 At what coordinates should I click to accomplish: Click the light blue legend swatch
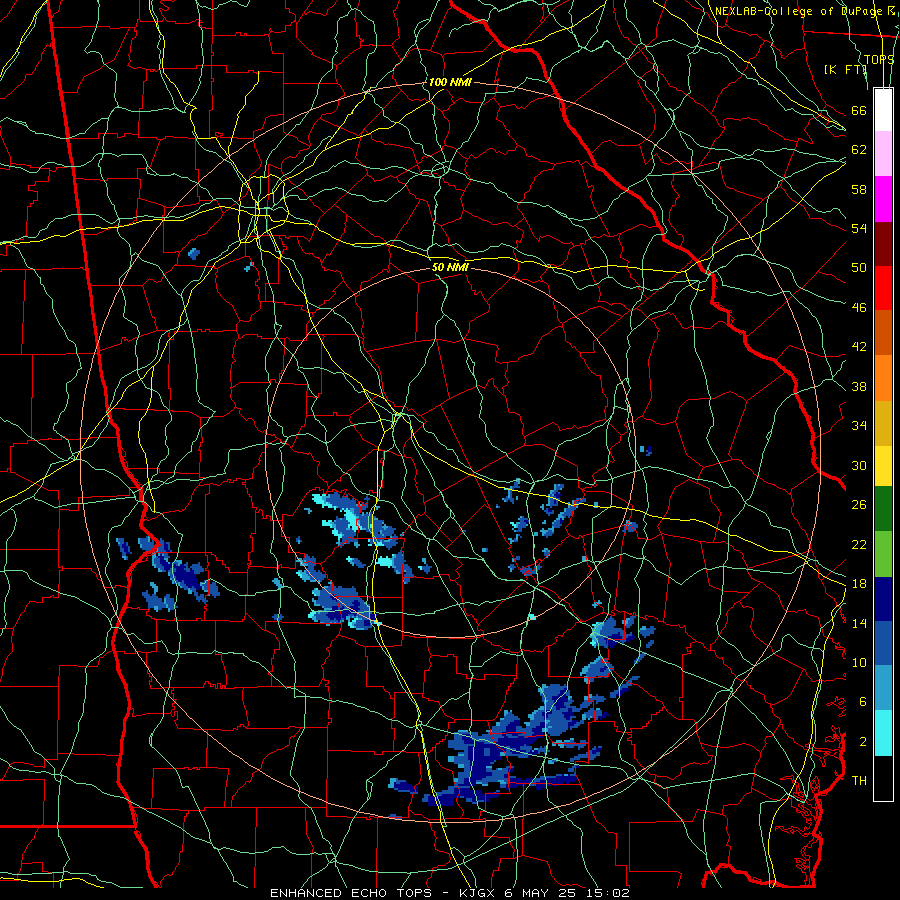[x=883, y=688]
